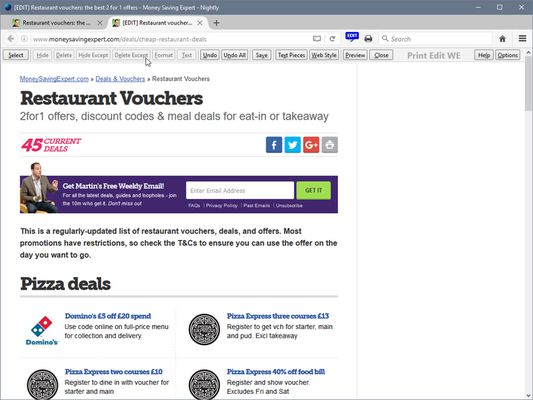533x400 pixels.
Task: Switch to first Restaurant vouchers tab
Action: click(57, 23)
